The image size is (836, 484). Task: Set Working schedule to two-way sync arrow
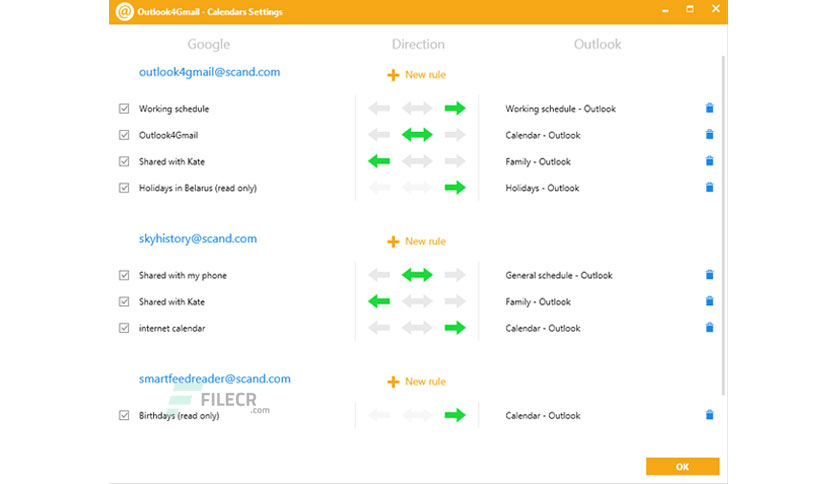tap(417, 109)
